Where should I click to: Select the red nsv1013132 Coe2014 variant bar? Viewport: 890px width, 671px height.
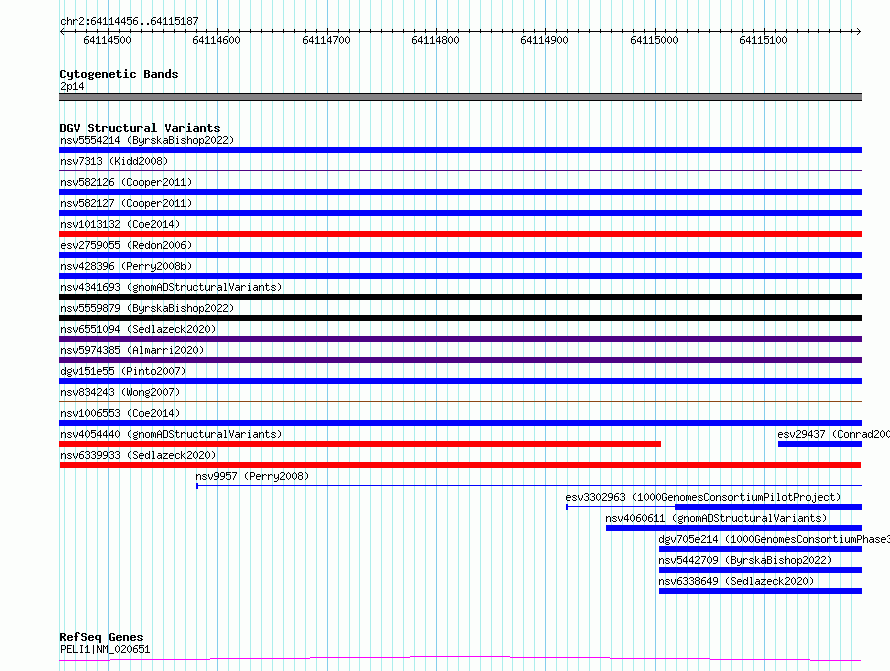460,234
